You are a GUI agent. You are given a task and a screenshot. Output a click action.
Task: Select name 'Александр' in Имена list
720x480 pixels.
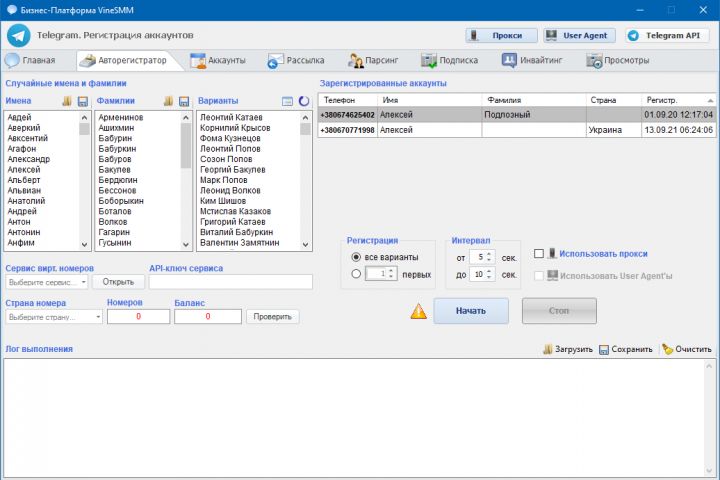(x=28, y=159)
